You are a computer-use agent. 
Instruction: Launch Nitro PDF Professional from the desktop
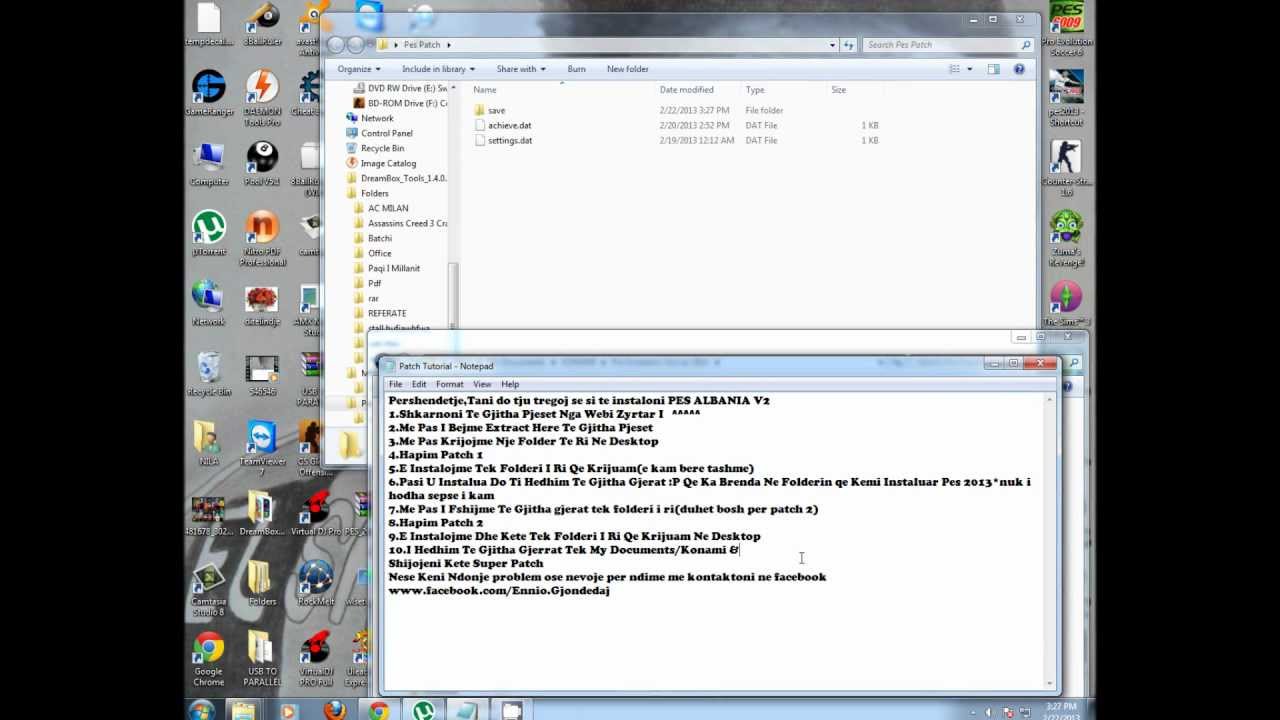point(262,238)
